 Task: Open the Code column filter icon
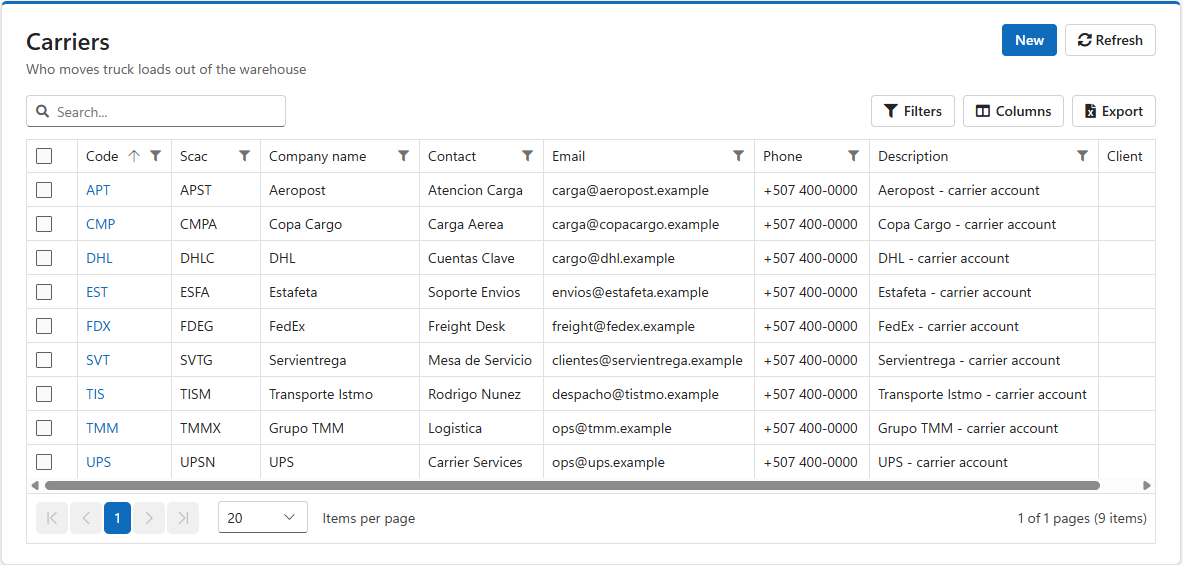tap(155, 156)
